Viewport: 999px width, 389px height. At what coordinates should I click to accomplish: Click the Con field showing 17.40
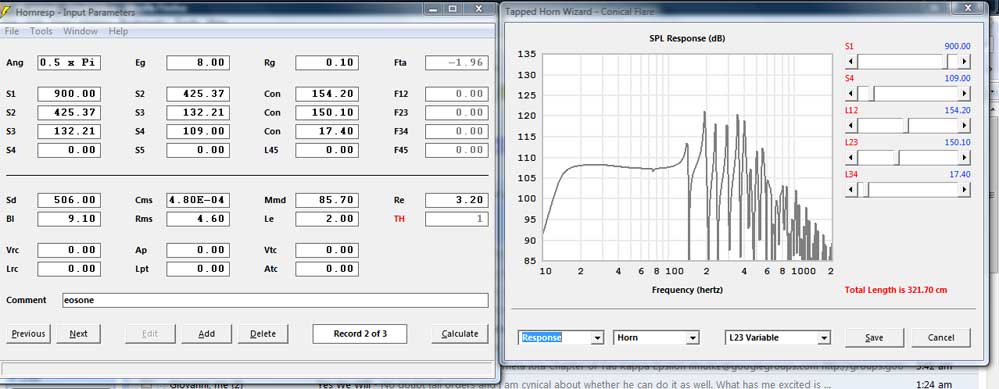(x=327, y=131)
